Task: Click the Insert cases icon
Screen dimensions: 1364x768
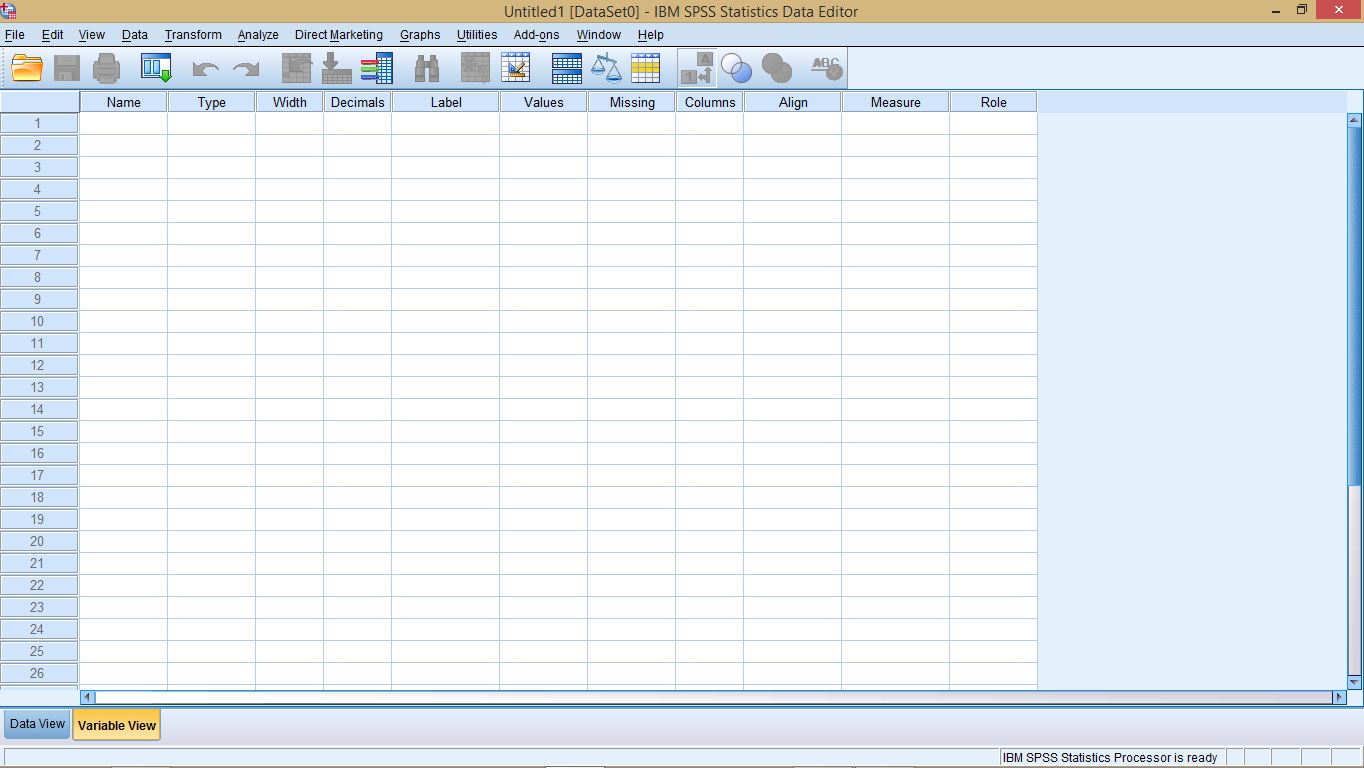Action: click(475, 68)
